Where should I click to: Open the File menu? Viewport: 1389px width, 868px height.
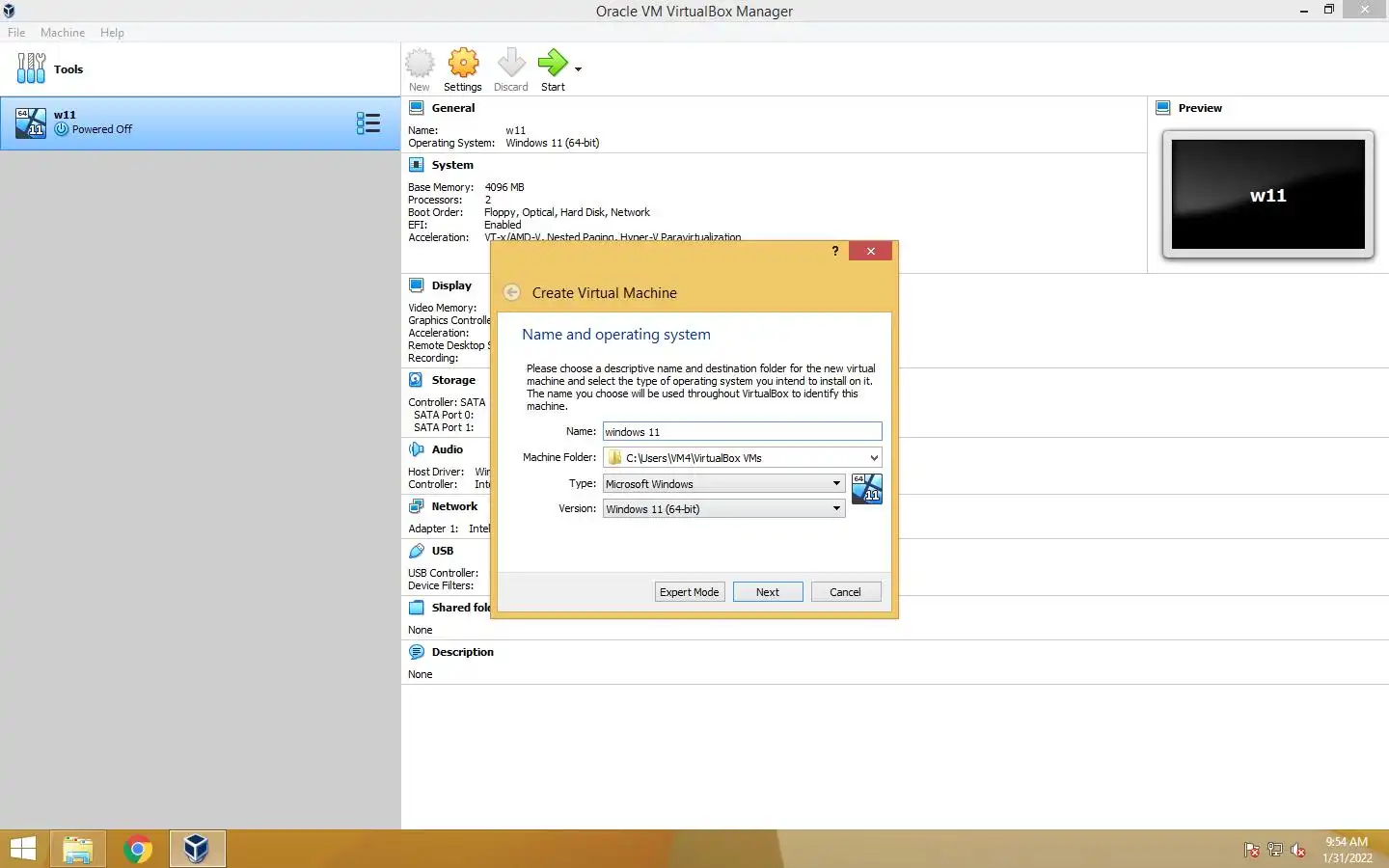coord(16,33)
